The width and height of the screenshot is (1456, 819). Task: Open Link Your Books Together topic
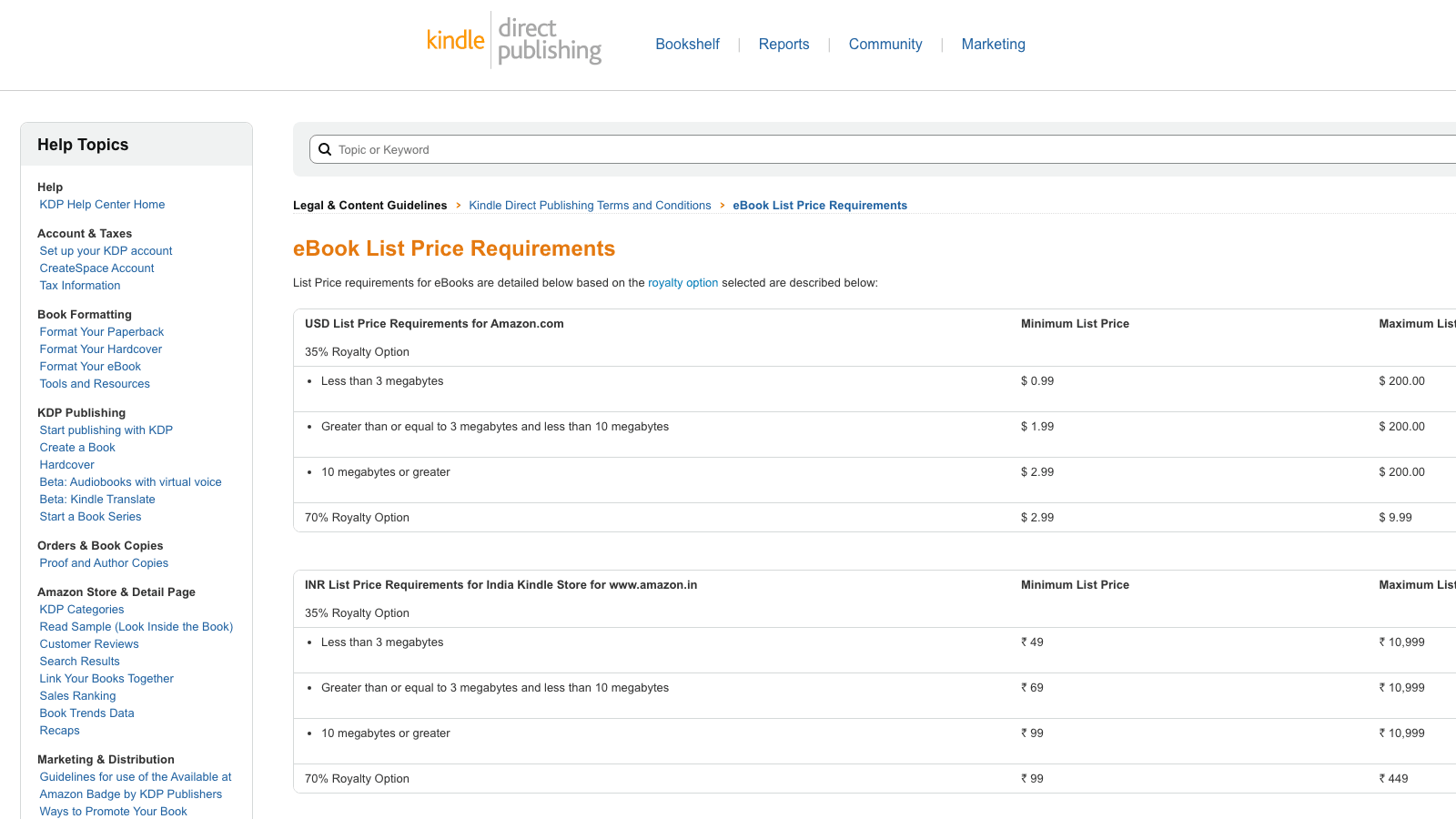pyautogui.click(x=106, y=679)
